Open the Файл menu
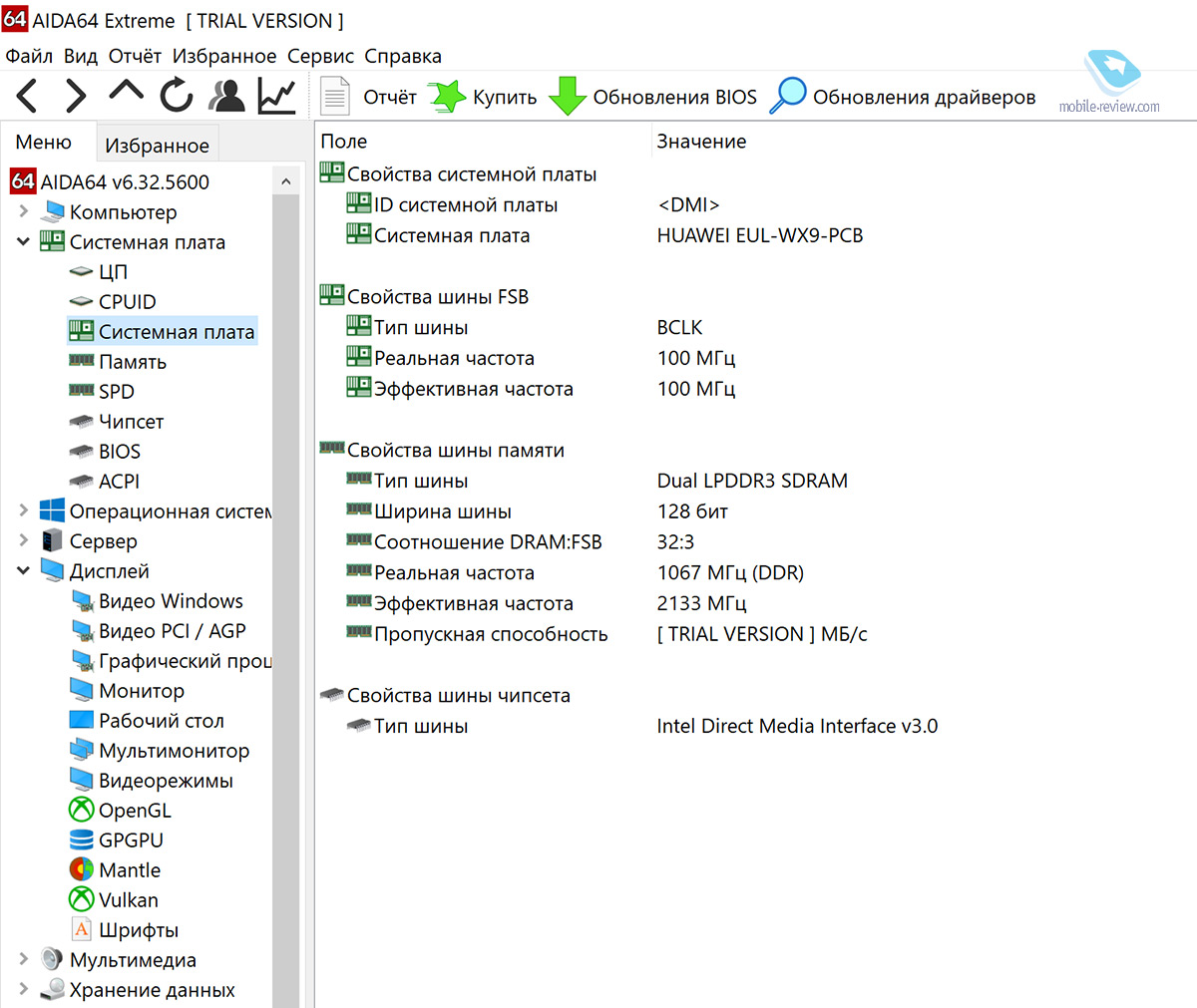1197x1008 pixels. [29, 56]
